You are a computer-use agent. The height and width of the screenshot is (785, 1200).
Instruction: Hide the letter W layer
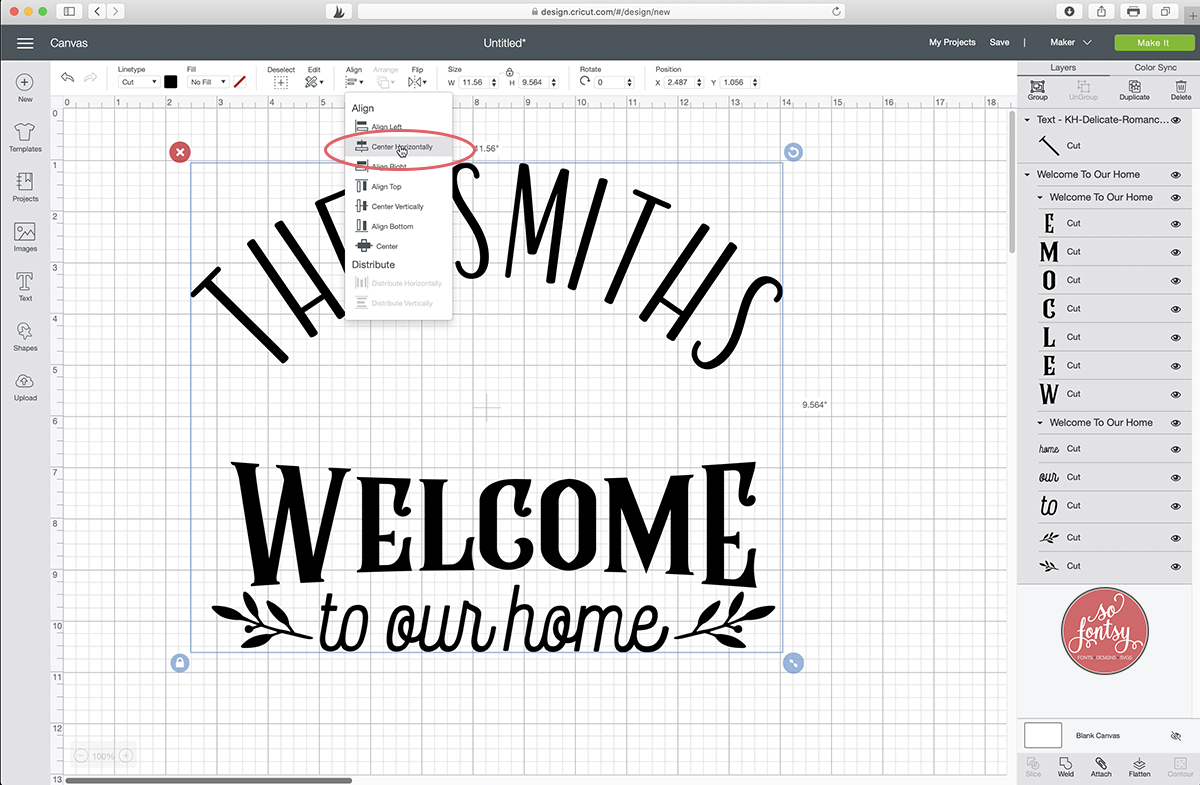1176,394
